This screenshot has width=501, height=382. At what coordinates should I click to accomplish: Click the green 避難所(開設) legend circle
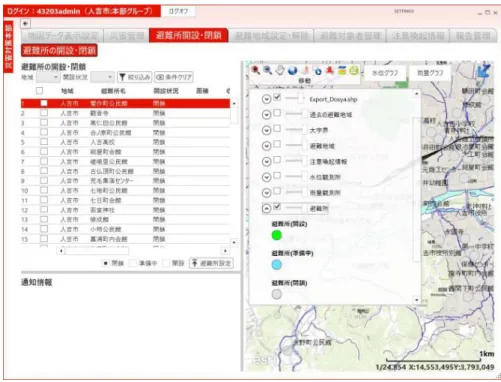(x=276, y=235)
